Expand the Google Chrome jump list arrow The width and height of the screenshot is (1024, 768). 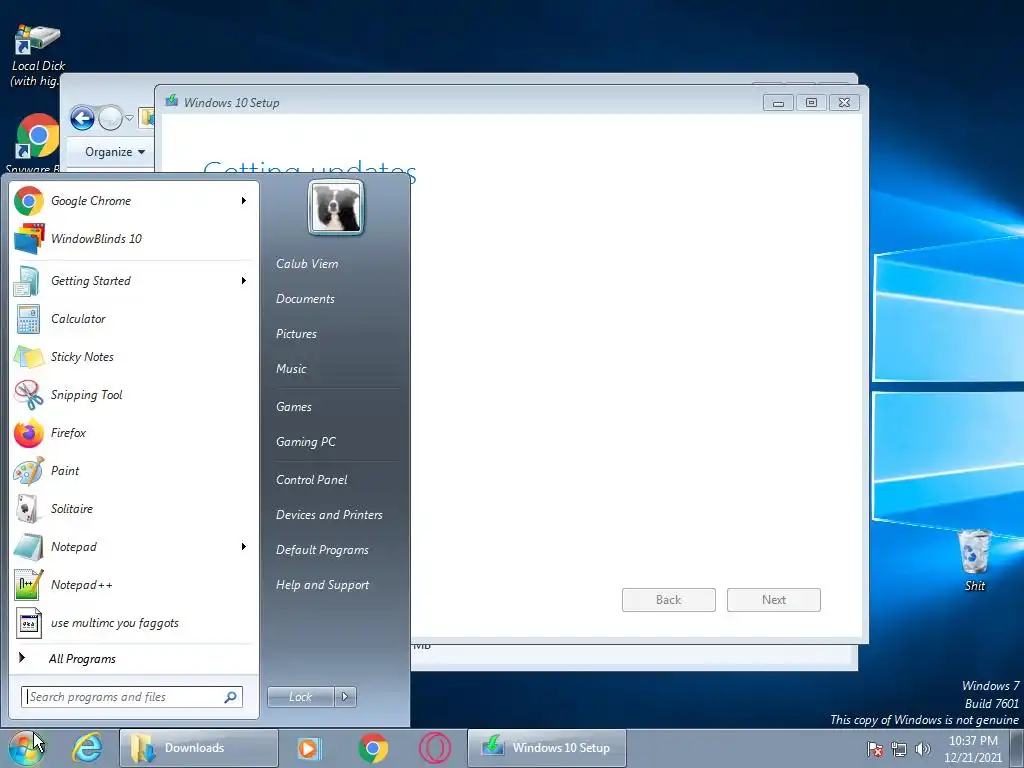(244, 200)
